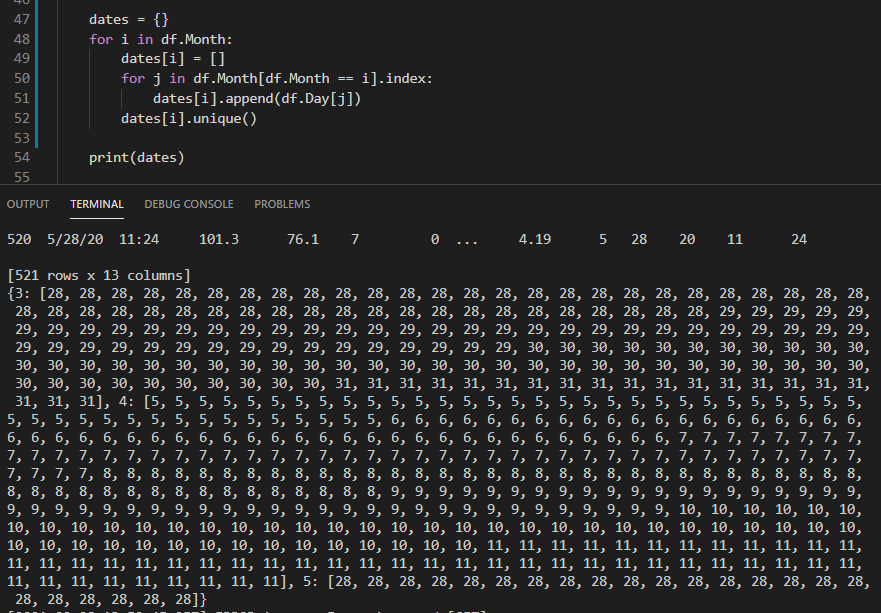Select the TERMINAL tab
This screenshot has height=613, width=881.
(x=96, y=204)
